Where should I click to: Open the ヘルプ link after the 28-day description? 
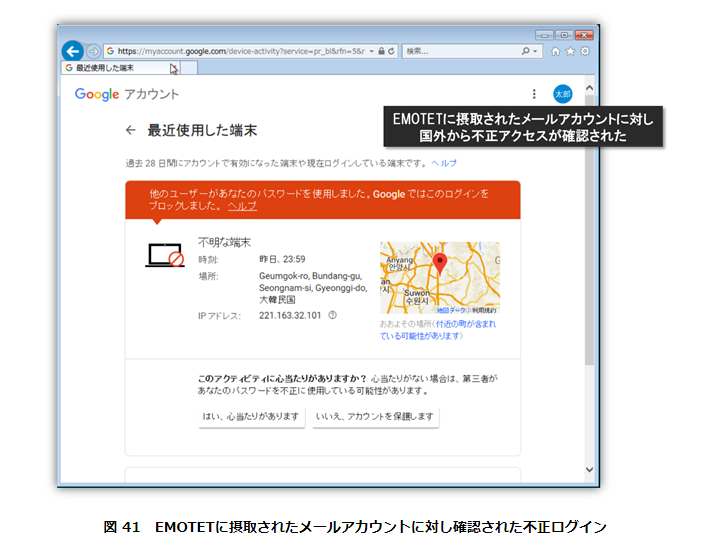pos(444,162)
